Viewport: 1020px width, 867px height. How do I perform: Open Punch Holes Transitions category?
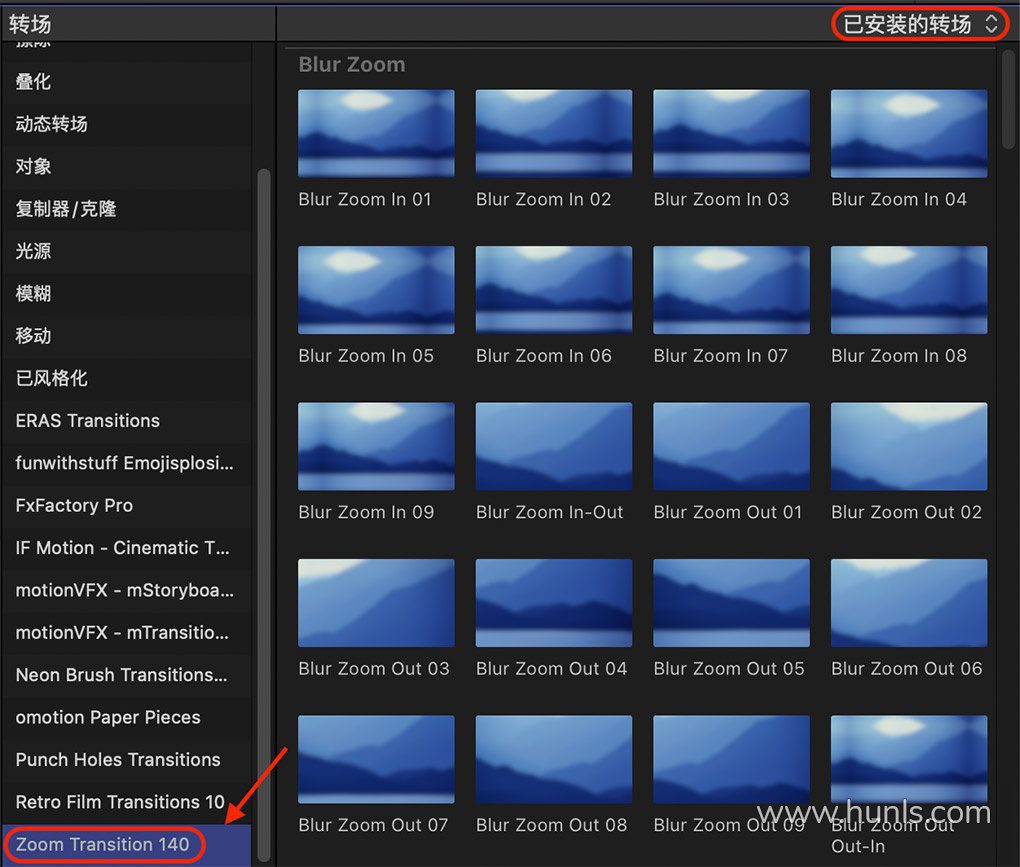[x=126, y=760]
